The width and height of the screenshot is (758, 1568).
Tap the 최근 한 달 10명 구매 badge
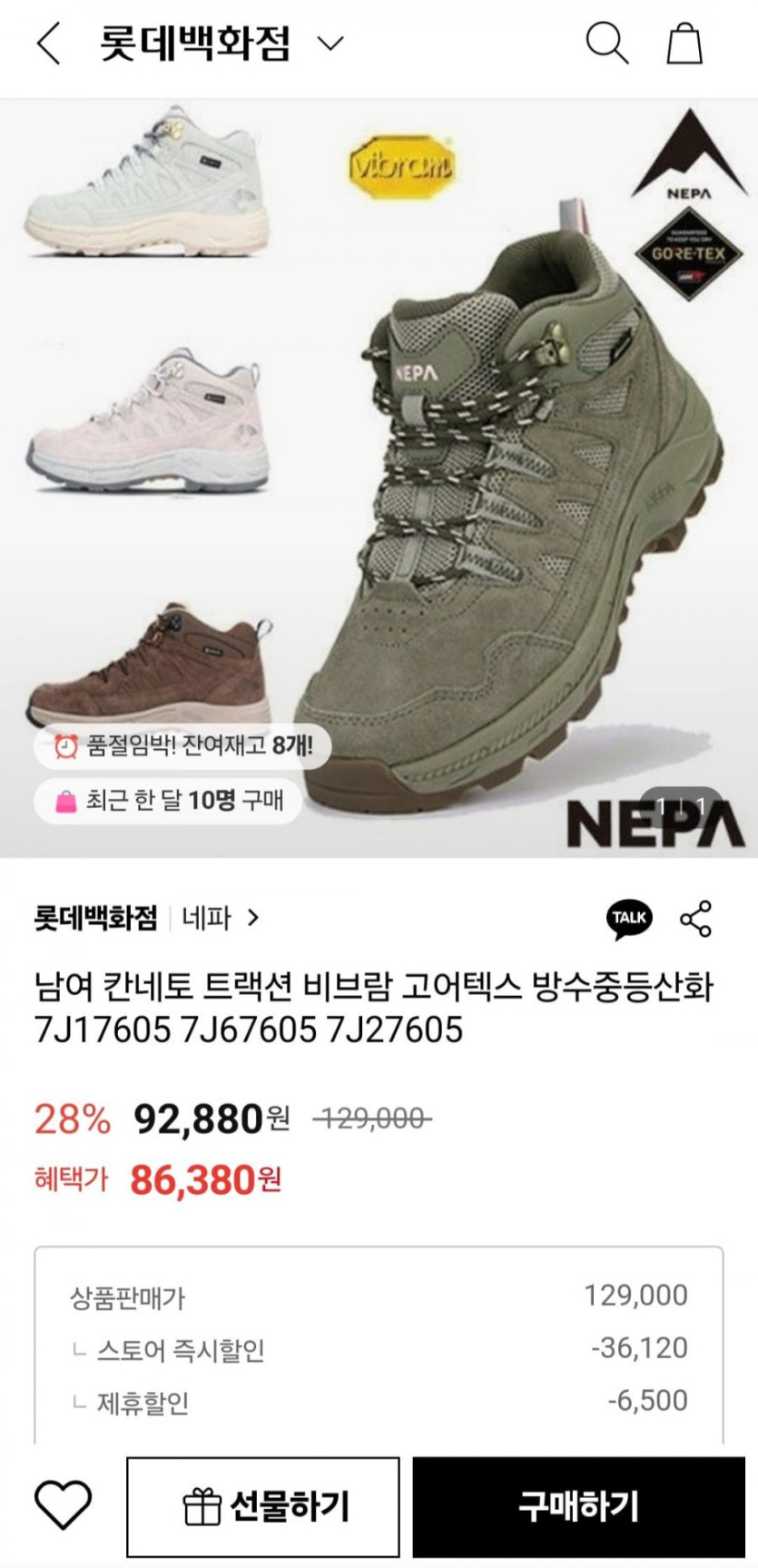click(168, 800)
